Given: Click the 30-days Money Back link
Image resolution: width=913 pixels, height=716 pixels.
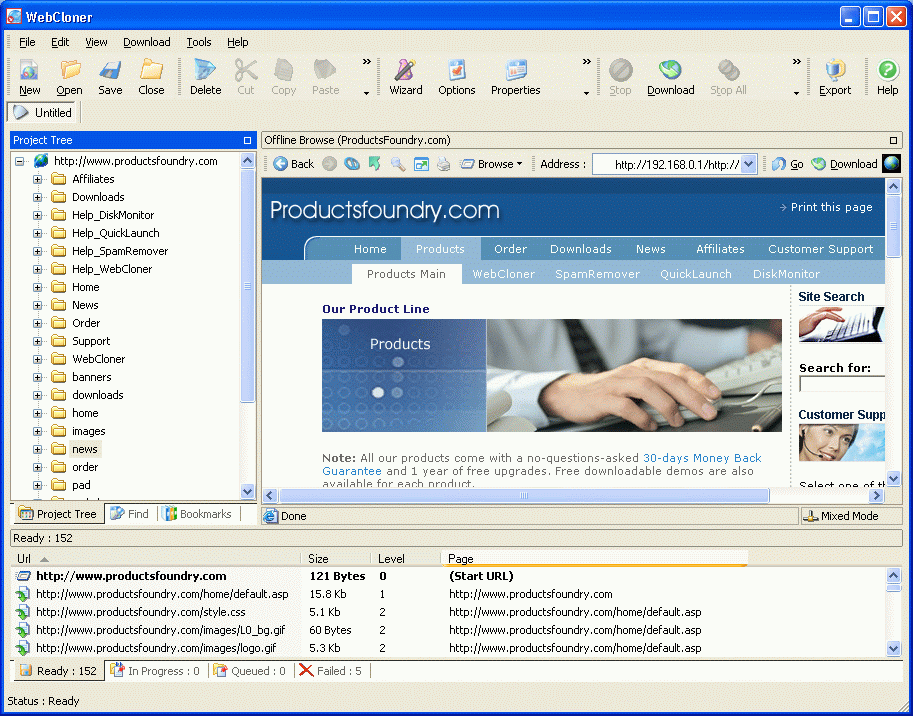Looking at the screenshot, I should click(702, 458).
